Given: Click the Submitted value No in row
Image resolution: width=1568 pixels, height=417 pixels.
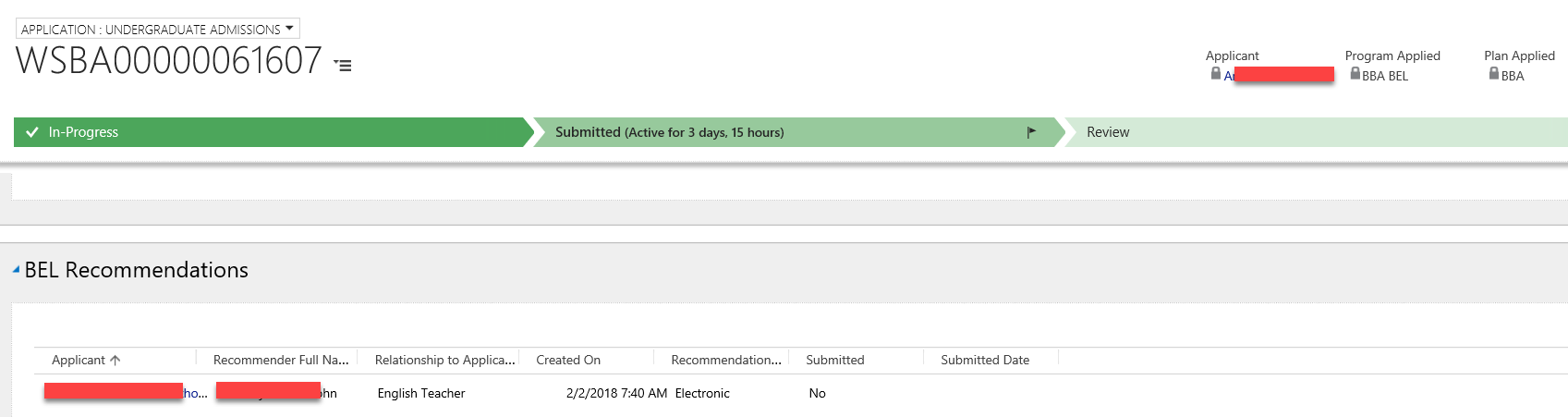Looking at the screenshot, I should click(x=817, y=394).
